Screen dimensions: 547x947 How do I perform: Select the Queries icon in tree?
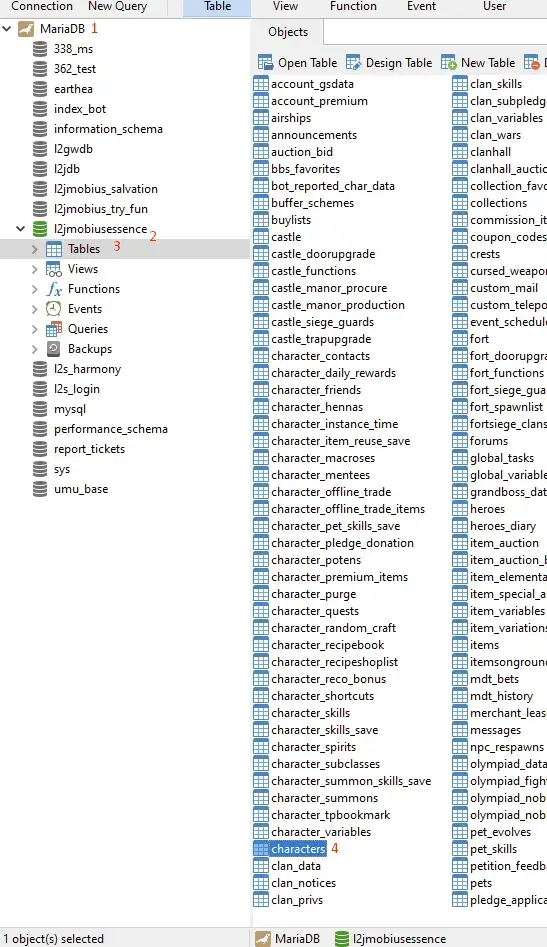tap(54, 329)
